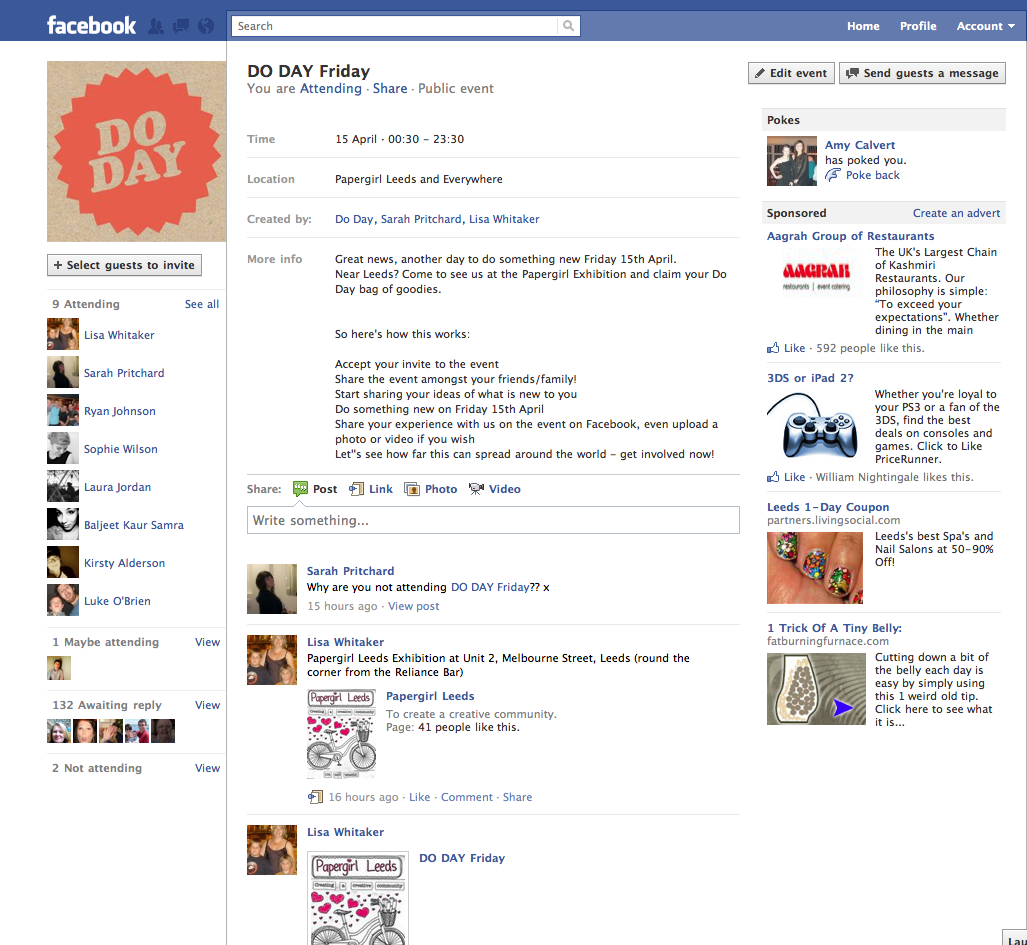Click the Aagrah logo image
The width and height of the screenshot is (1027, 945).
click(815, 274)
